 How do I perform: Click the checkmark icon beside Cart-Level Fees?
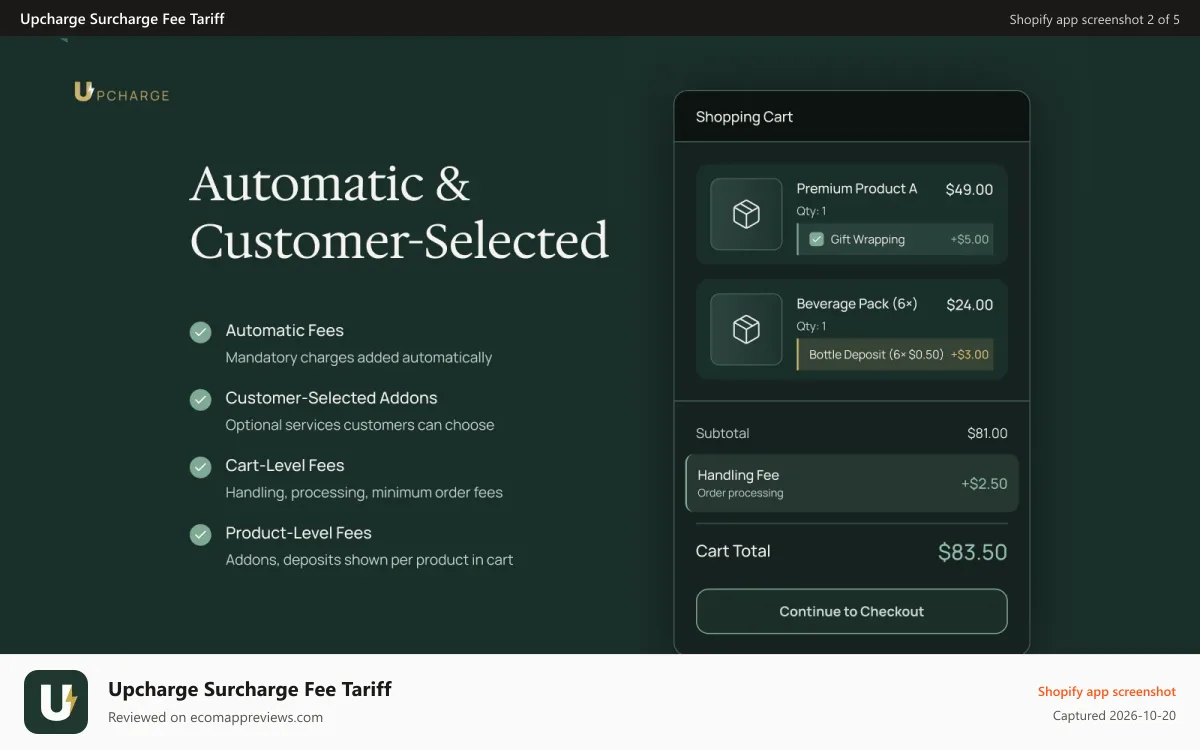(201, 467)
